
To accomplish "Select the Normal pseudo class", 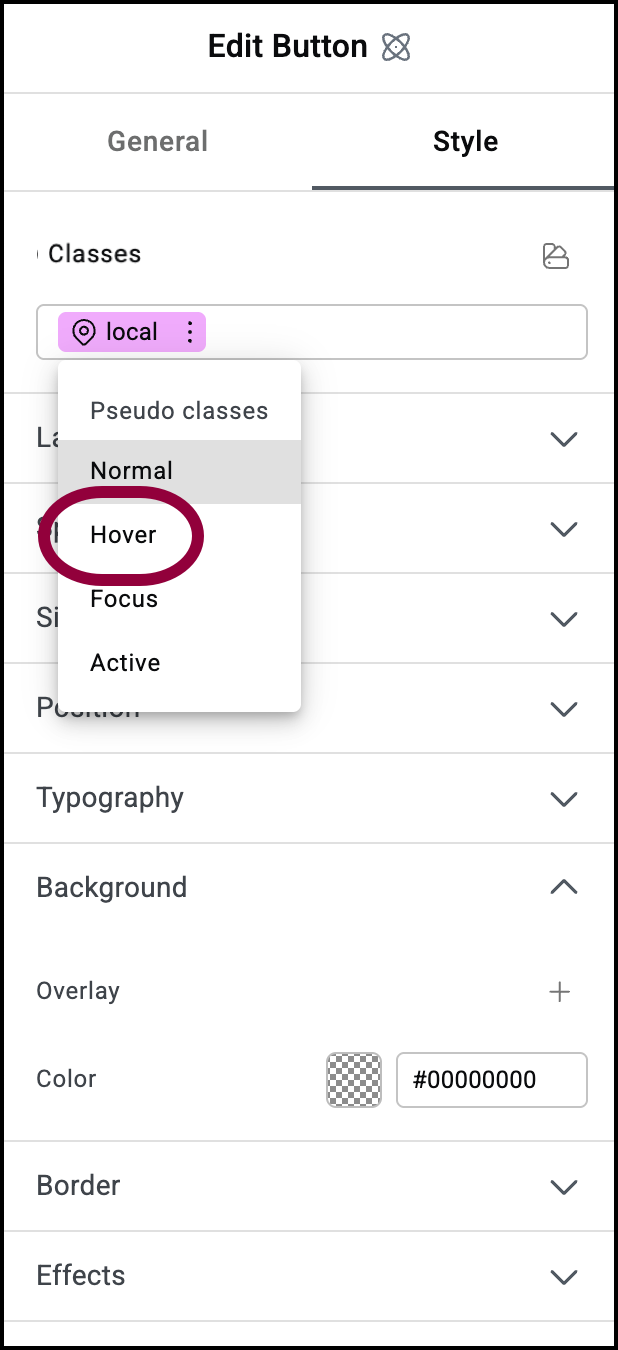I will (x=131, y=471).
